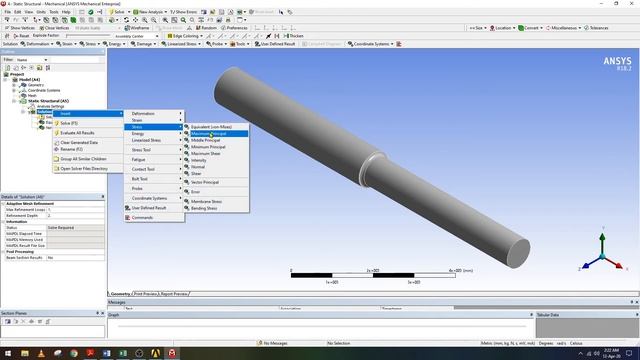The height and width of the screenshot is (360, 640).
Task: Click Reset explode view button
Action: click(21, 36)
